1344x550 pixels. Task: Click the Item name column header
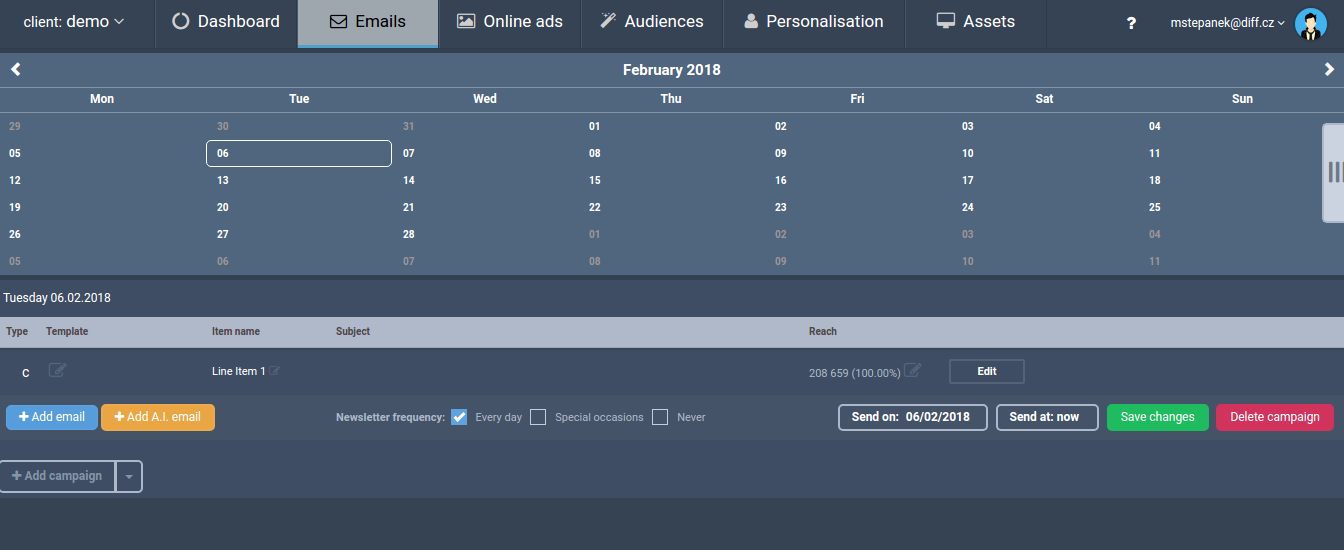point(236,331)
